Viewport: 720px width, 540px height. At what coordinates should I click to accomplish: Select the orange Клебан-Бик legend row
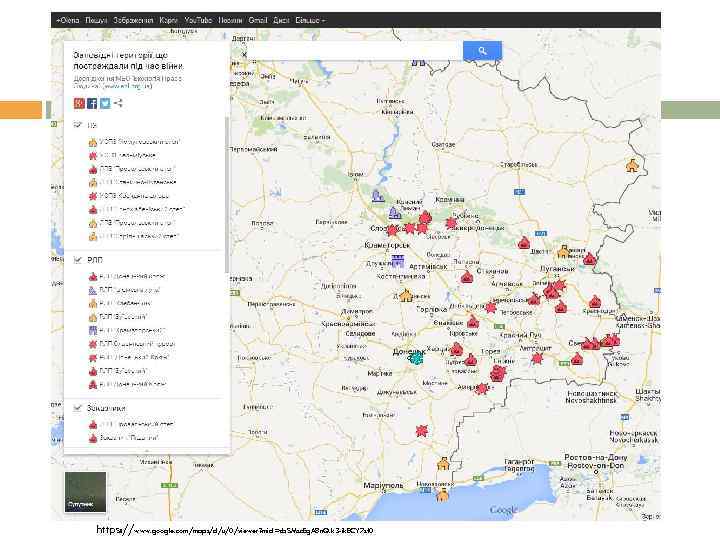click(119, 303)
